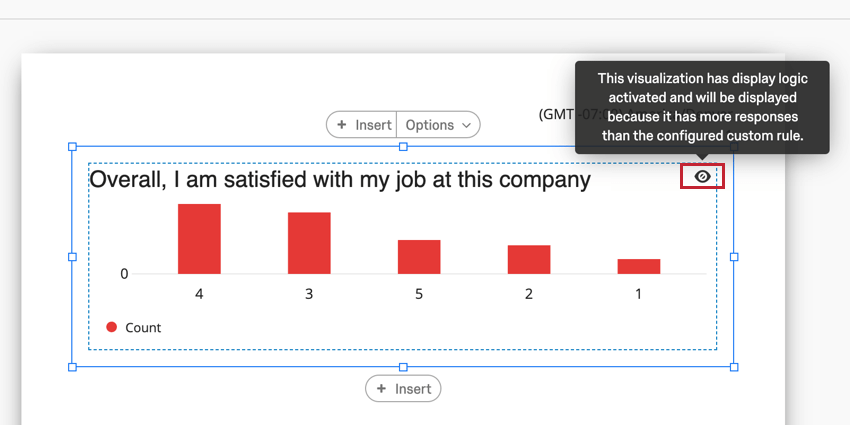Click the chart title text
This screenshot has height=425, width=850.
(340, 180)
